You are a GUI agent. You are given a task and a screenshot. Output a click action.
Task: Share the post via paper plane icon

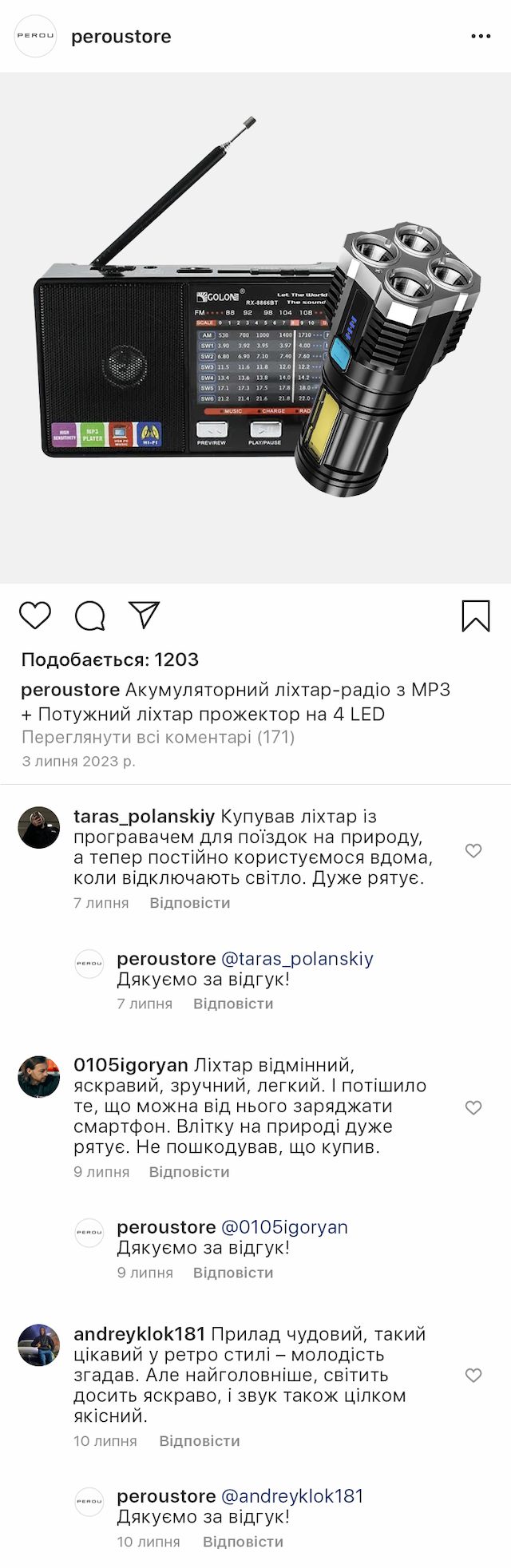point(145,615)
